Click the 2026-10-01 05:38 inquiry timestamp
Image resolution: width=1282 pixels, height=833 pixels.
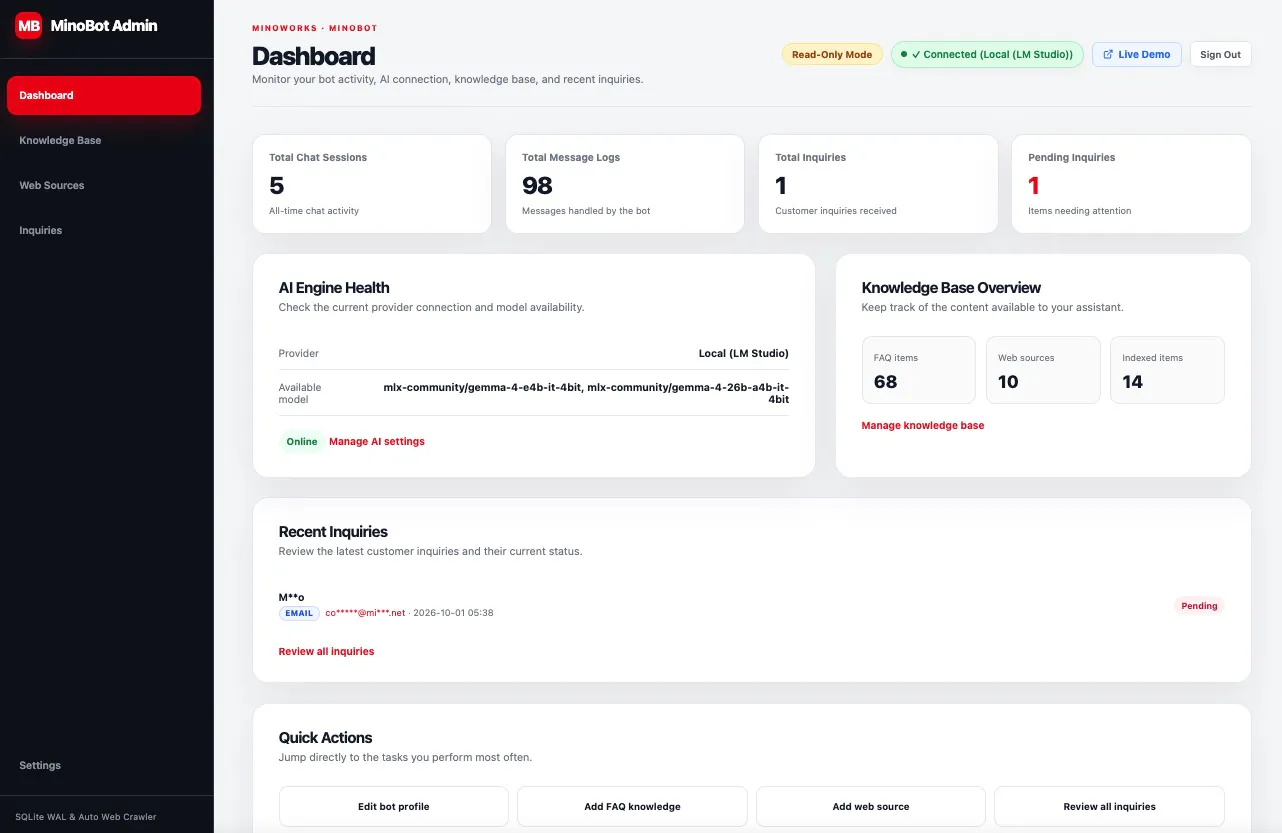[453, 613]
